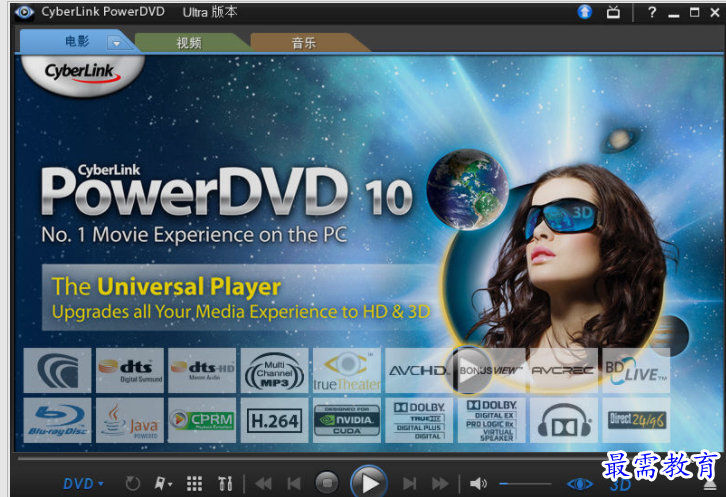Click the Multi Channel MP3 badge
Viewport: 726px width, 497px height.
coord(275,371)
